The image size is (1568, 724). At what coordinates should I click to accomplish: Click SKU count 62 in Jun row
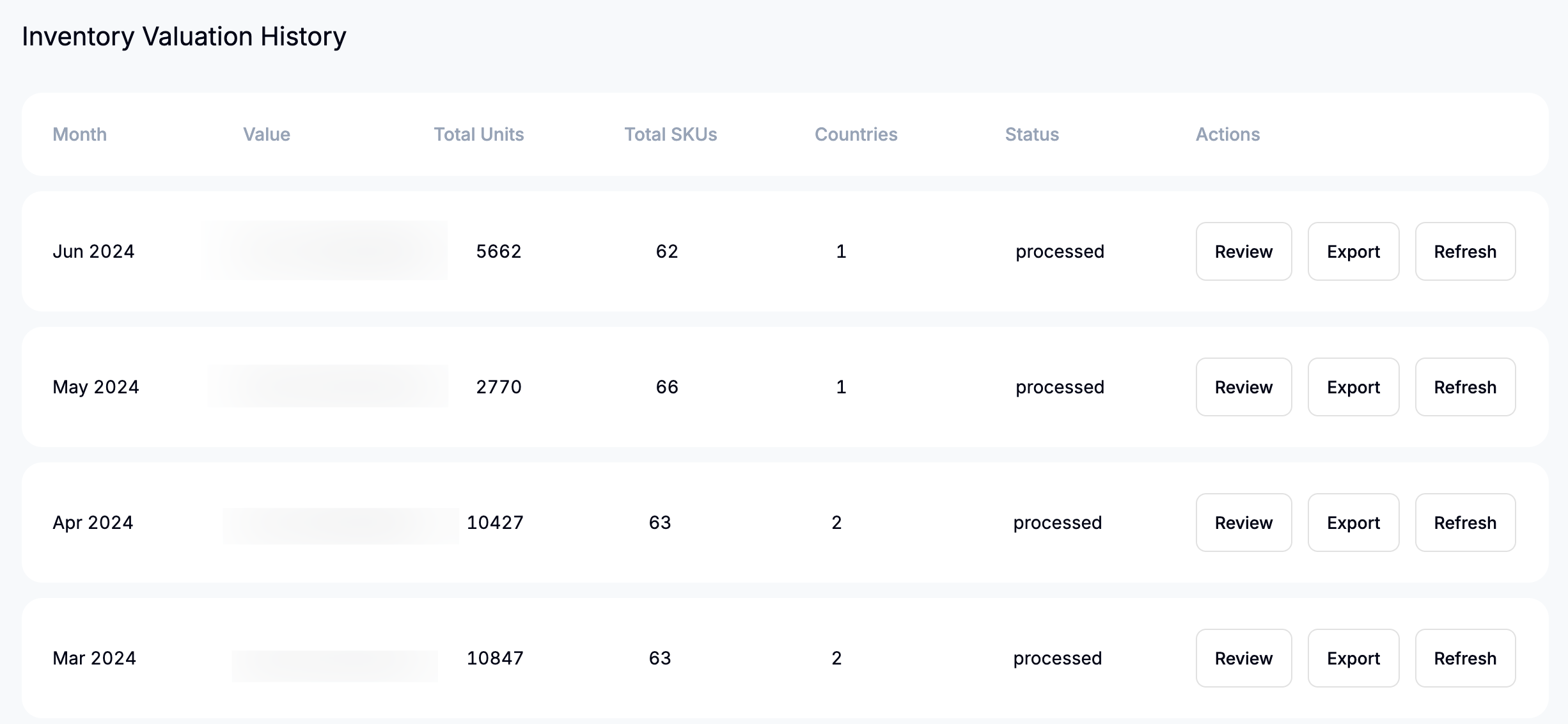(667, 251)
